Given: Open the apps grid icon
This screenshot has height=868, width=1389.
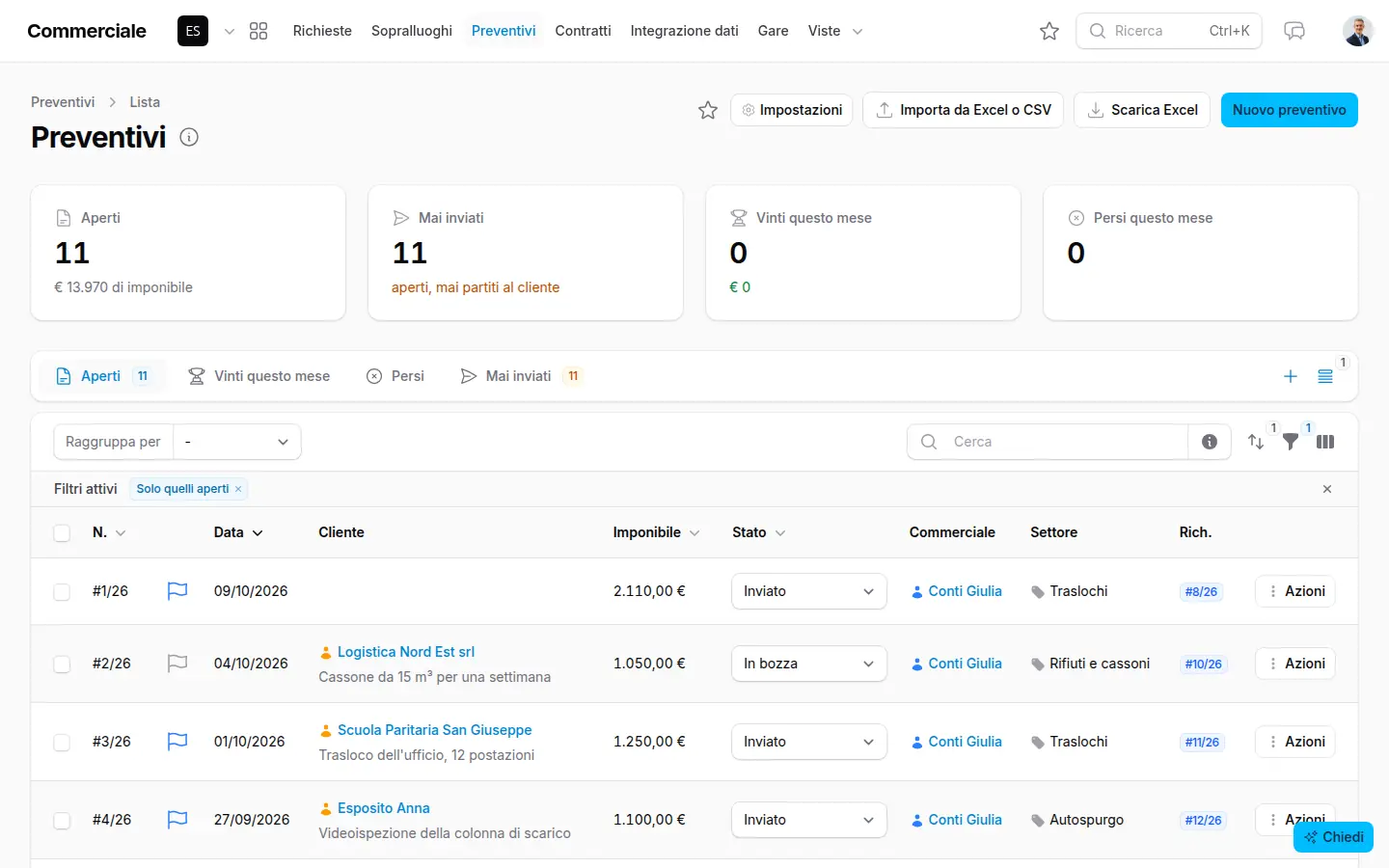Looking at the screenshot, I should 259,31.
